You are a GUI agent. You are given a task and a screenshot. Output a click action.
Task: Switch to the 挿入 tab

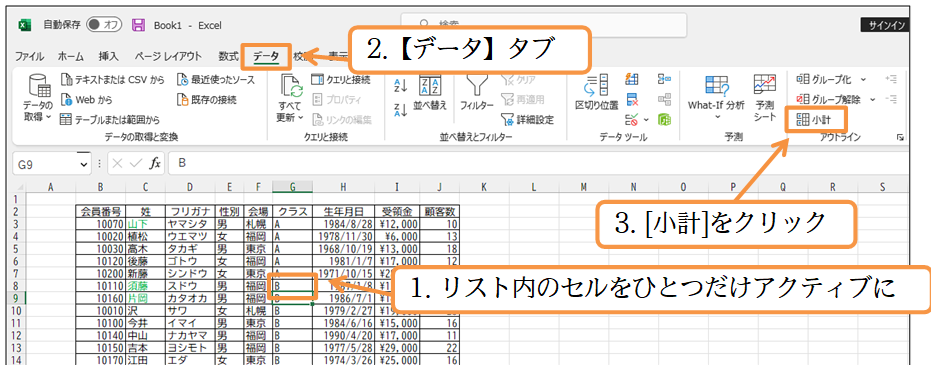pyautogui.click(x=109, y=56)
